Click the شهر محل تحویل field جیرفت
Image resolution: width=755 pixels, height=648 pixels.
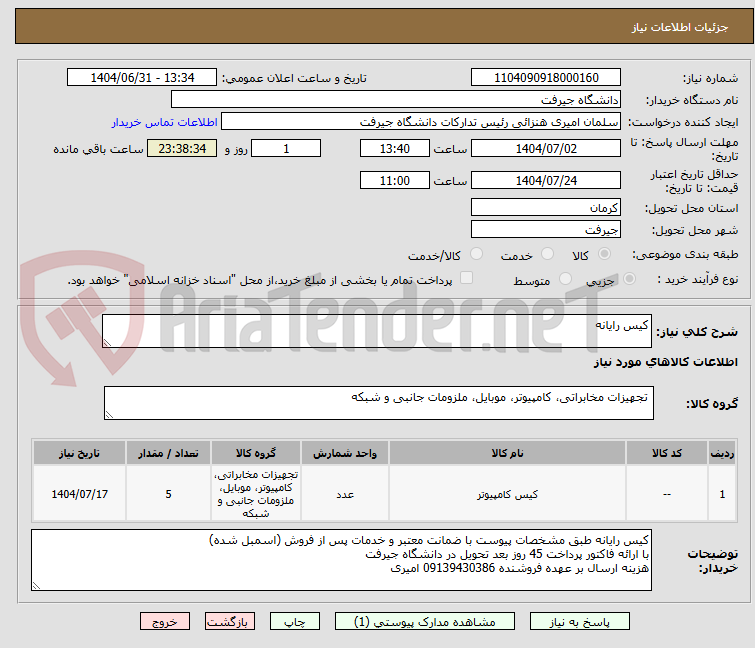[546, 230]
